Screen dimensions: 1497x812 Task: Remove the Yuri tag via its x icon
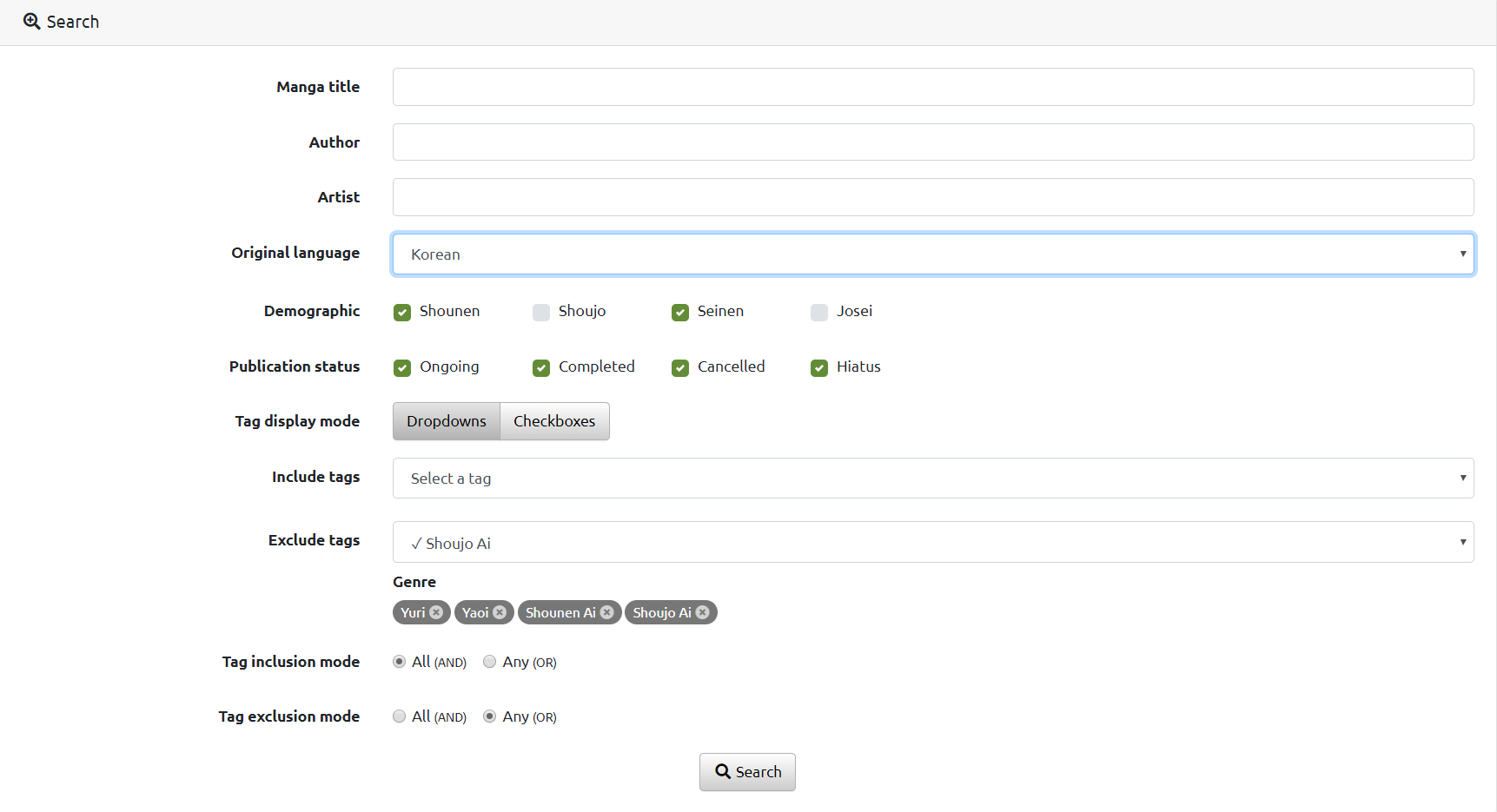pyautogui.click(x=436, y=612)
